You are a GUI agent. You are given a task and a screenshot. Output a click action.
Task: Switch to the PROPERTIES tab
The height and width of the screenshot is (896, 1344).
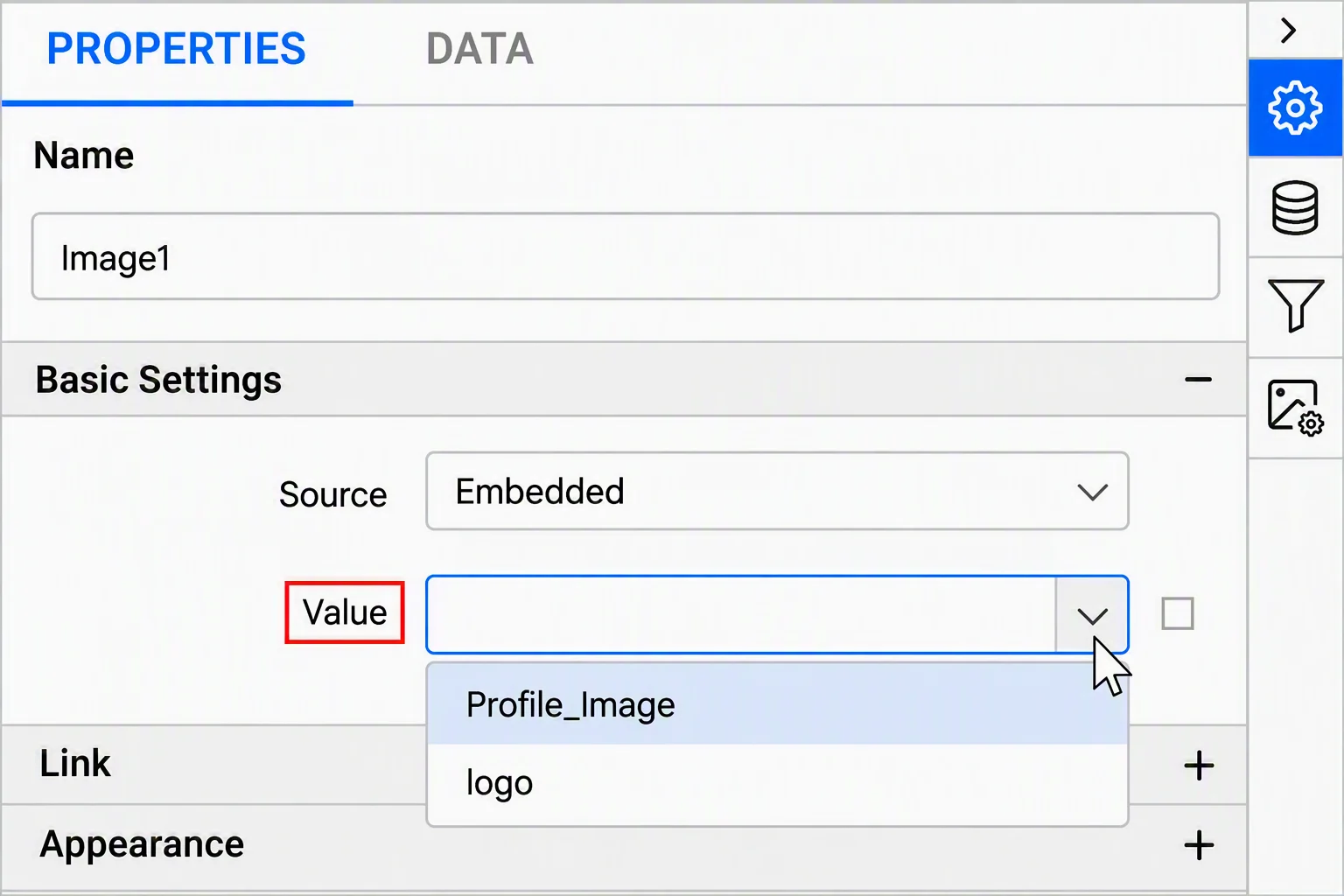tap(176, 49)
